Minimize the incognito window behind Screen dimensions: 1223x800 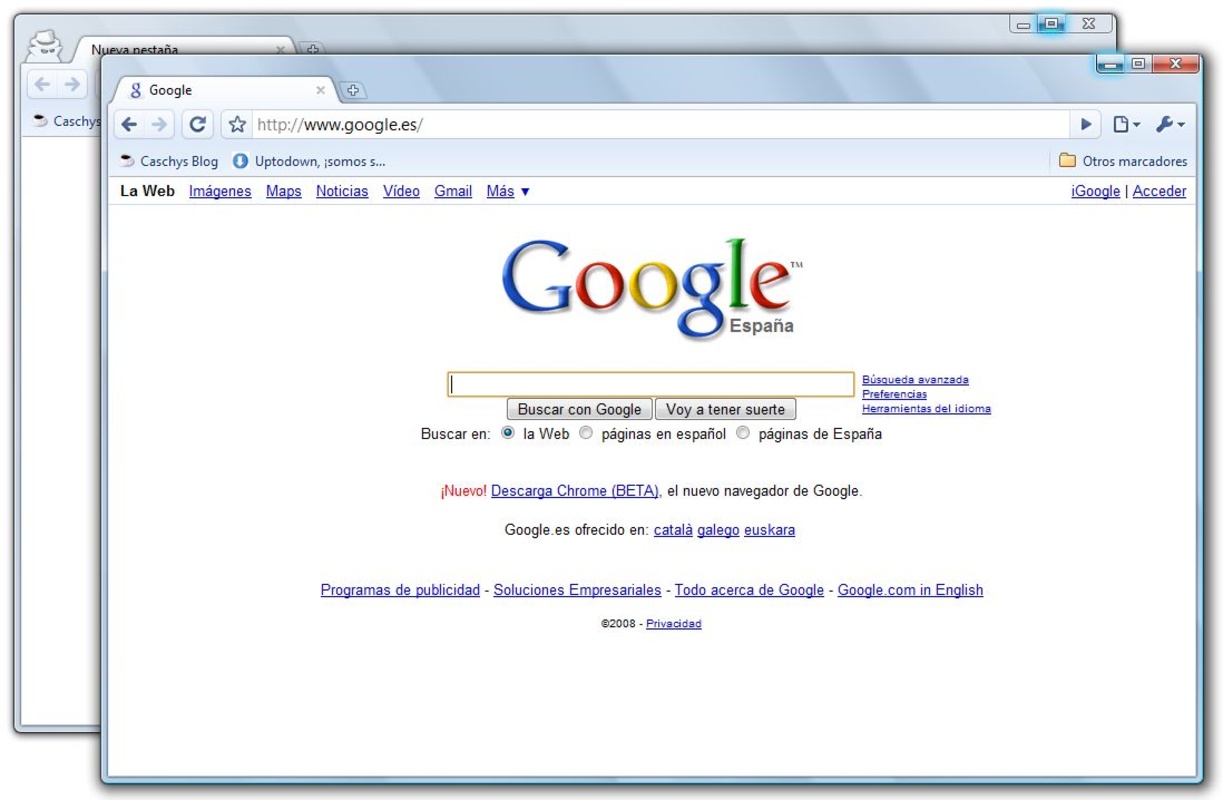[x=1024, y=24]
